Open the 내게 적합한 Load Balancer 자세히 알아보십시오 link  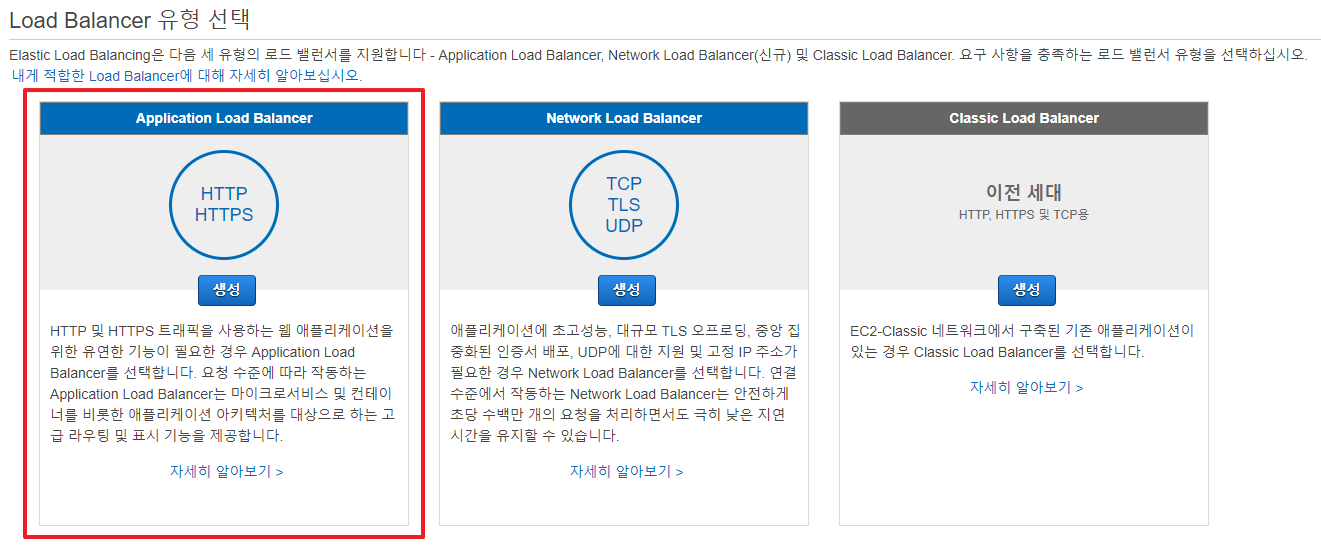(x=187, y=75)
